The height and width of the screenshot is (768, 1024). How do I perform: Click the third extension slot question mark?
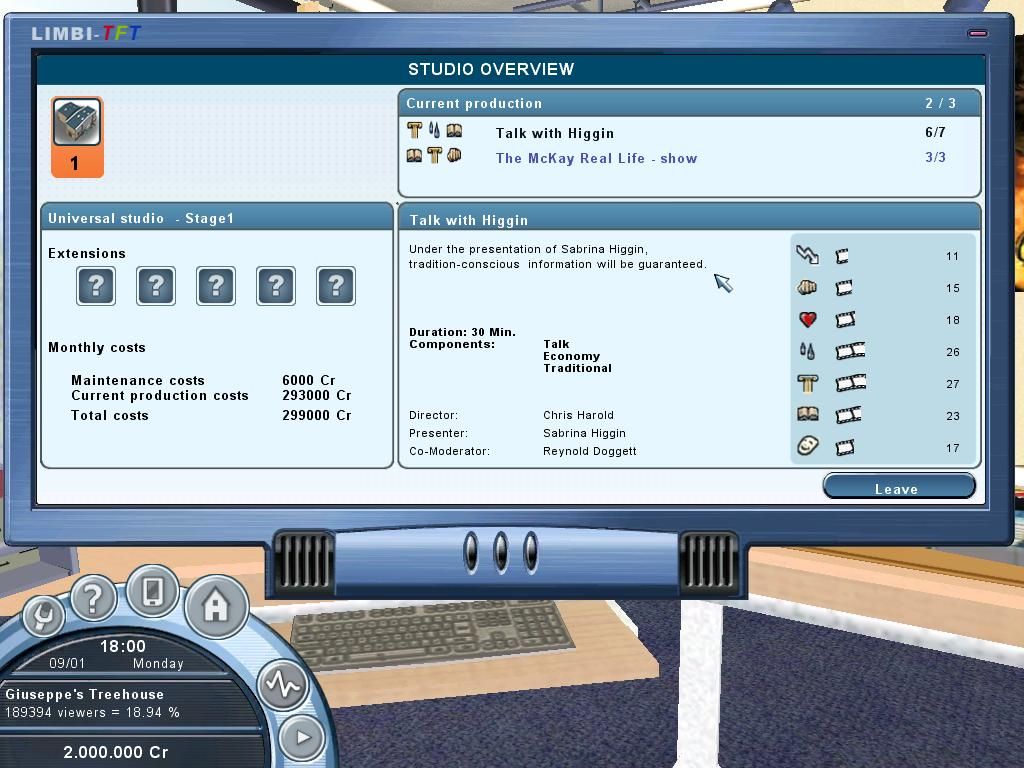click(216, 286)
